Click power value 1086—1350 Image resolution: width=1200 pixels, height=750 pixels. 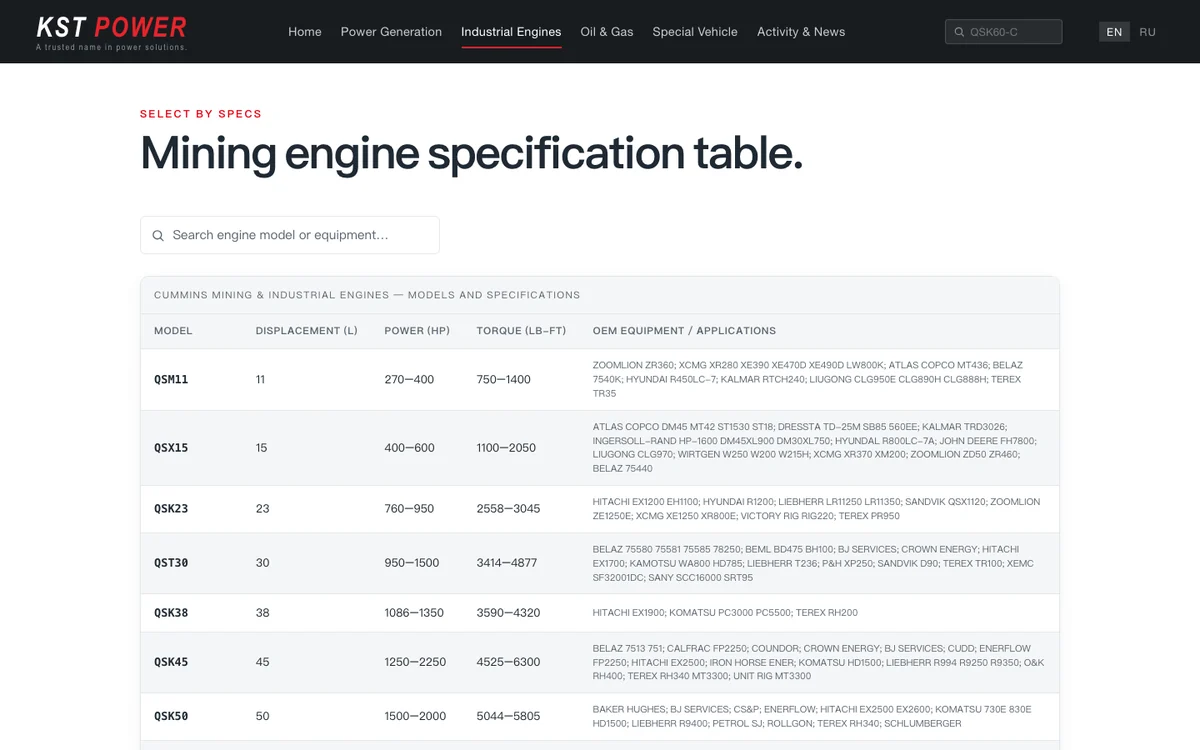coord(414,613)
